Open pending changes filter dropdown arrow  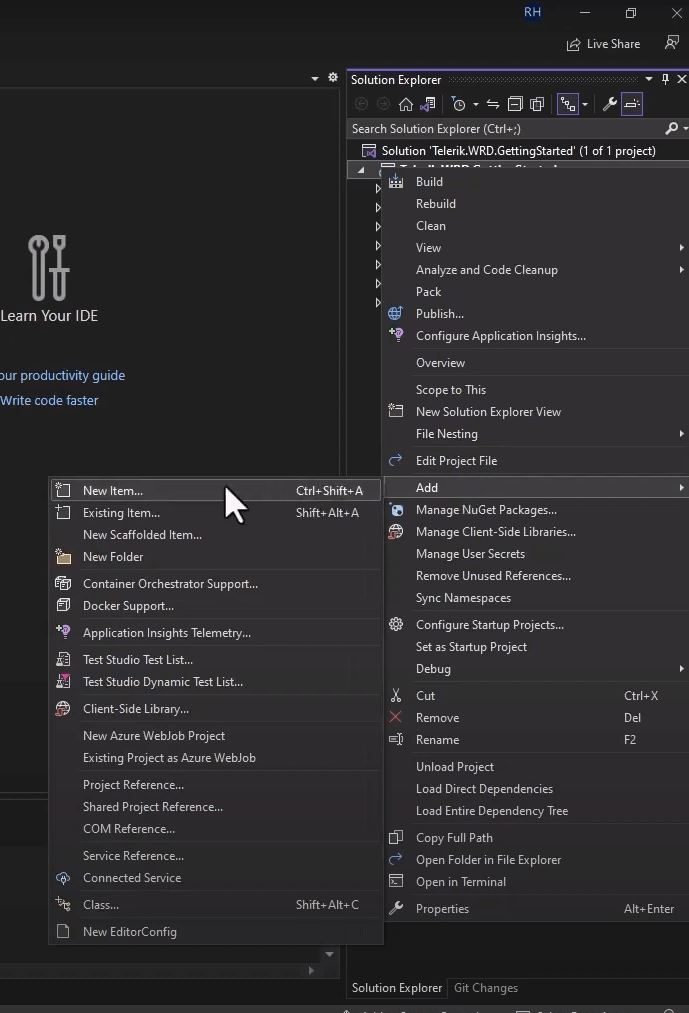(x=476, y=104)
